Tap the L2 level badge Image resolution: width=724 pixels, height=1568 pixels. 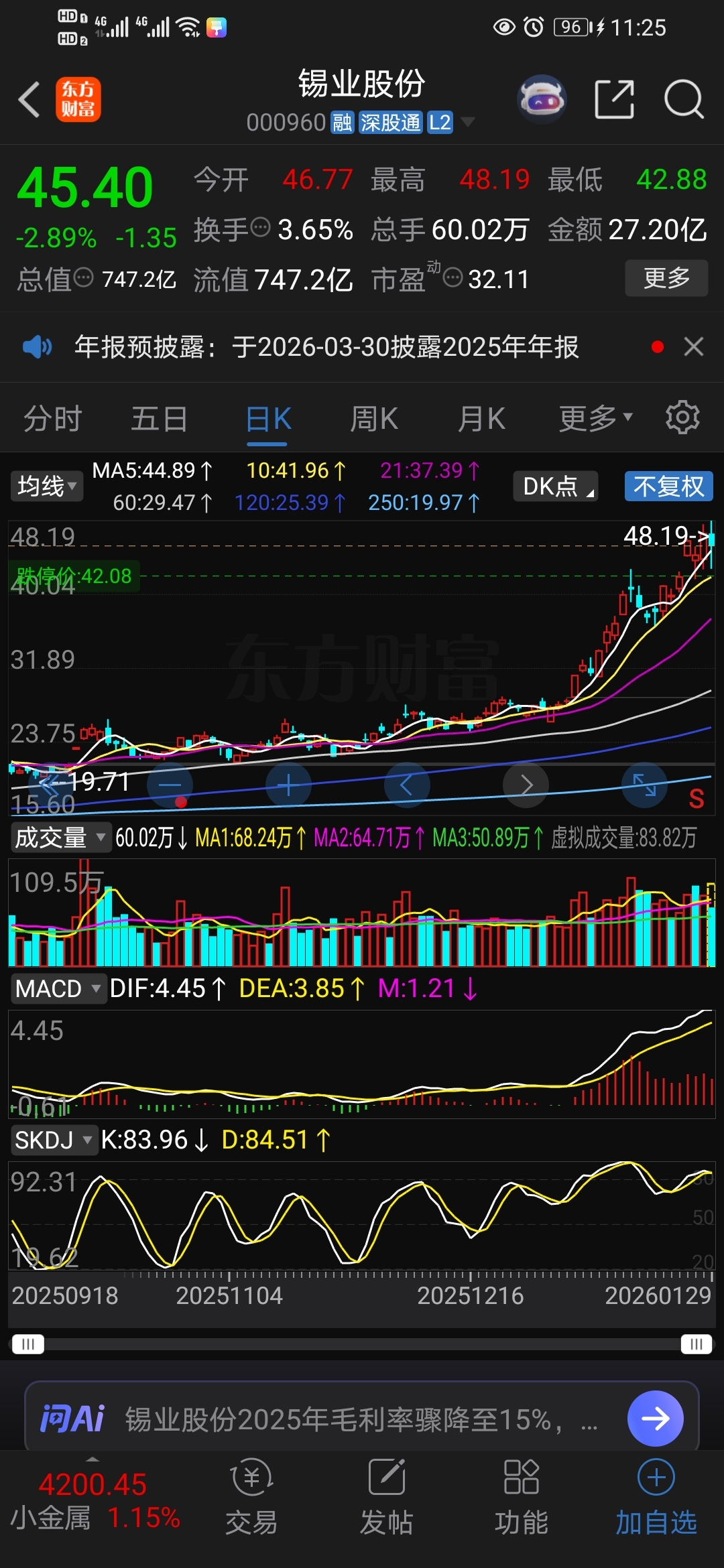click(x=440, y=123)
